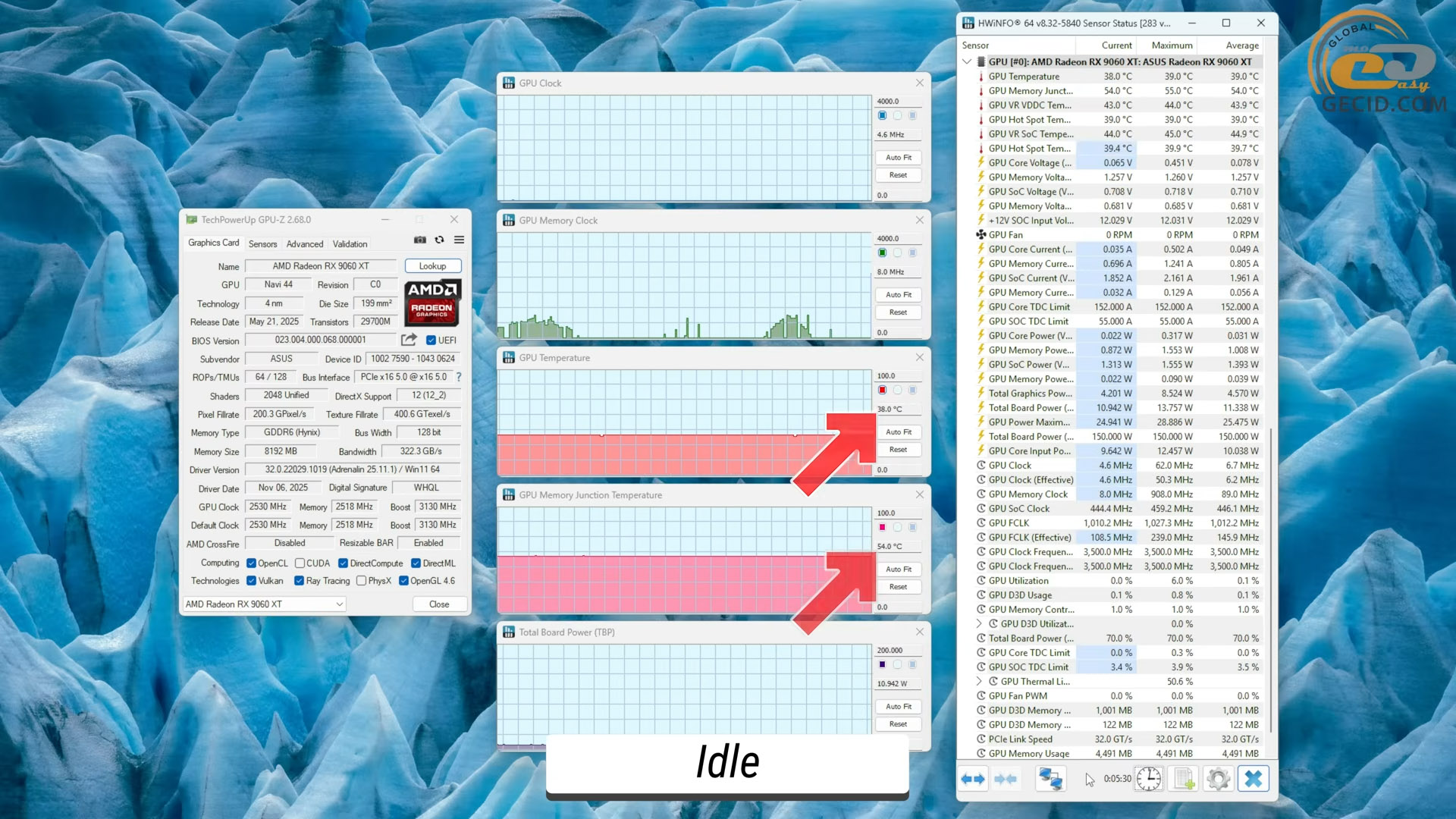Click Auto Fit in GPU Temperature graph
This screenshot has width=1456, height=819.
[899, 432]
